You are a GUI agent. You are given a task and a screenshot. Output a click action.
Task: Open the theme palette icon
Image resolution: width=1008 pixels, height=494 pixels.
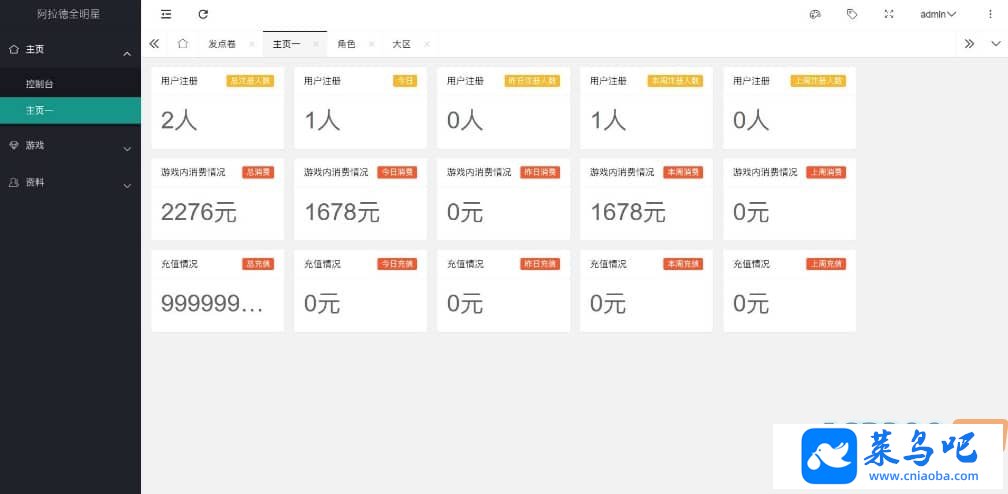pyautogui.click(x=815, y=14)
